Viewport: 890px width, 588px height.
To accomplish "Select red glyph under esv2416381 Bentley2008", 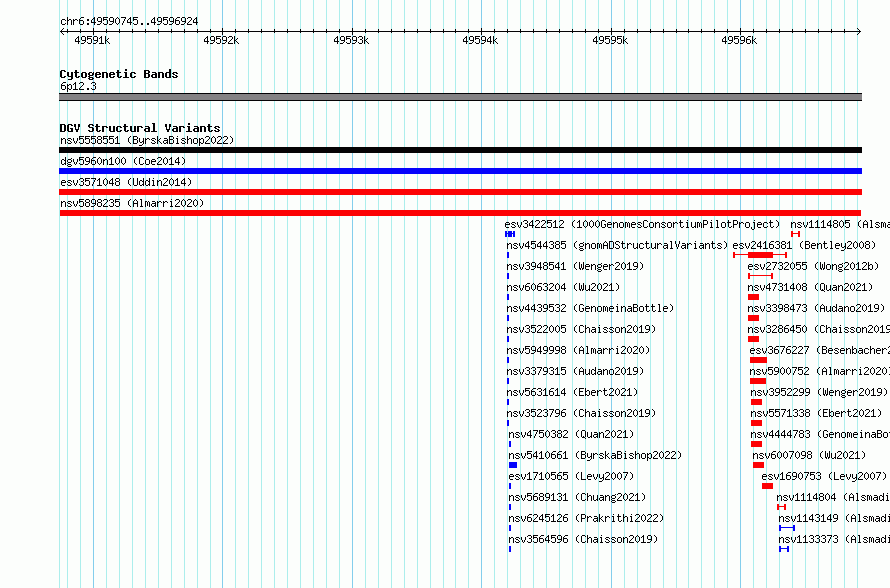I will tap(760, 255).
